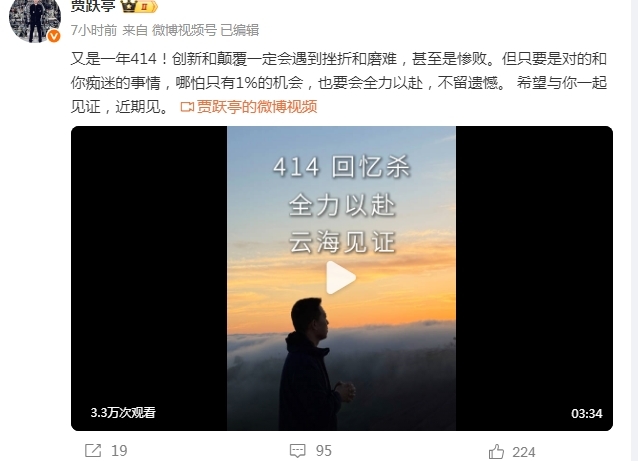Click the 微博视频号 source link
Viewport: 638px width, 461px height.
point(184,30)
